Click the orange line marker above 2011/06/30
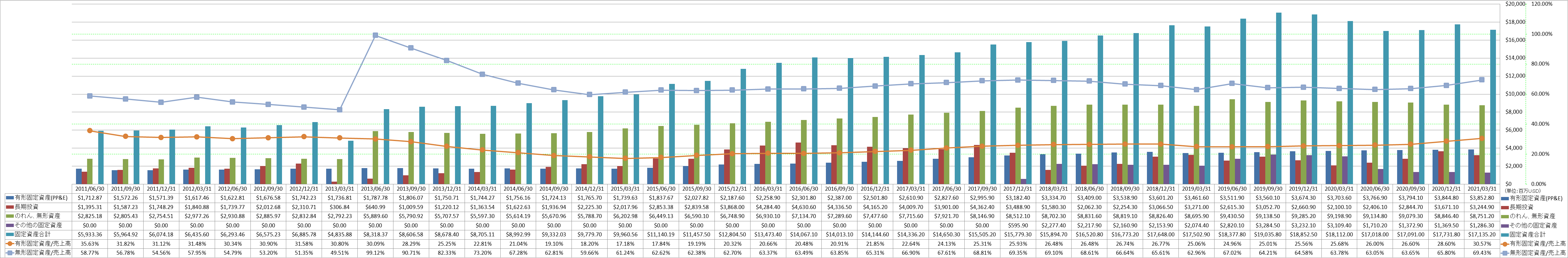Viewport: 1568px width, 258px height. pos(90,131)
